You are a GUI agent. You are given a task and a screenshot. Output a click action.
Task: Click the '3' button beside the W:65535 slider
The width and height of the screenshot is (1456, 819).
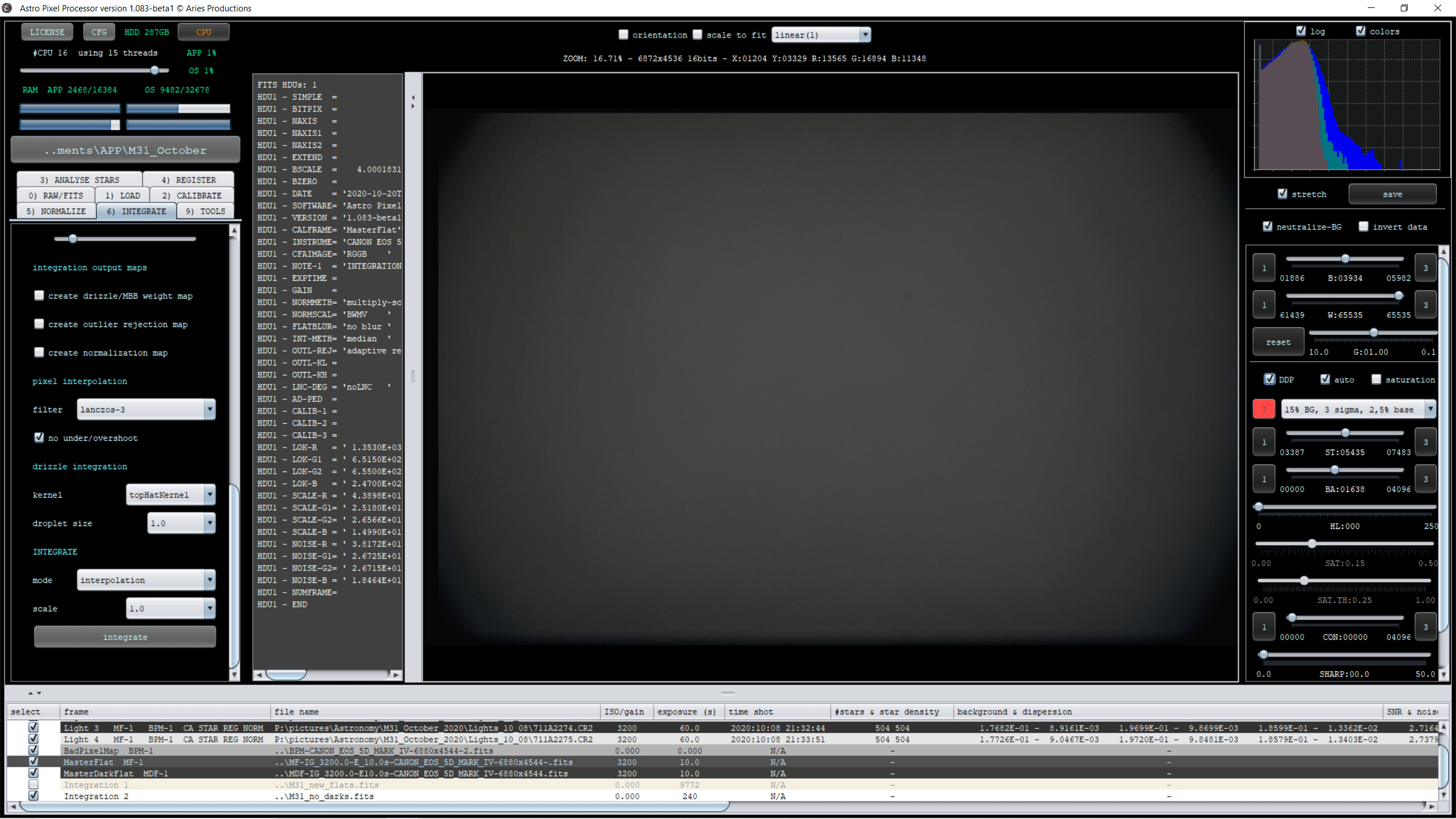click(x=1425, y=305)
